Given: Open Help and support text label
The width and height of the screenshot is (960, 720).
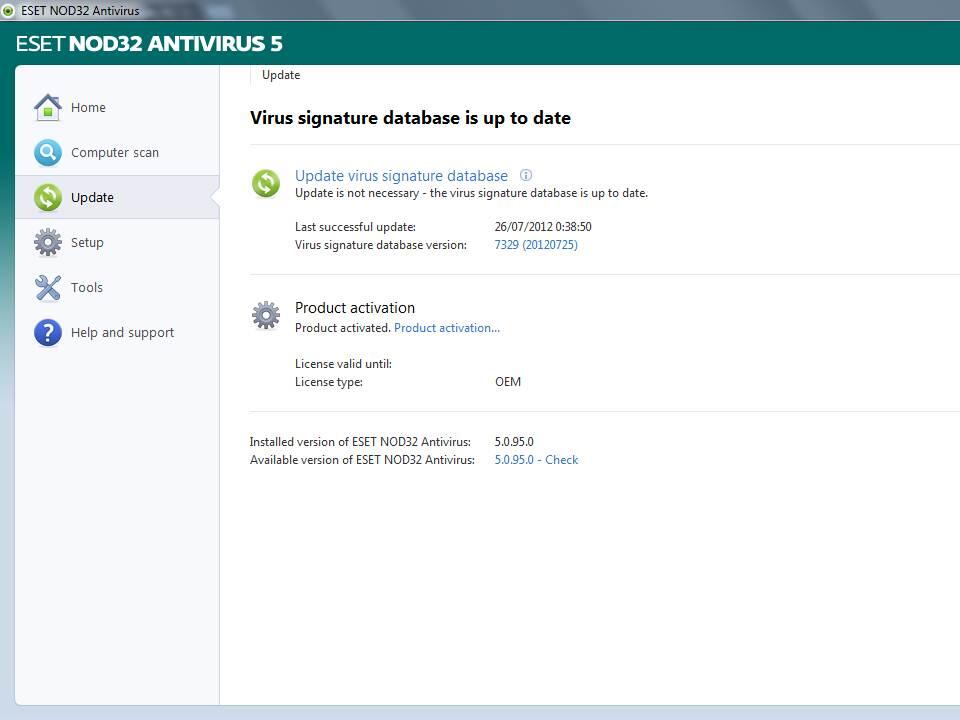Looking at the screenshot, I should (122, 333).
